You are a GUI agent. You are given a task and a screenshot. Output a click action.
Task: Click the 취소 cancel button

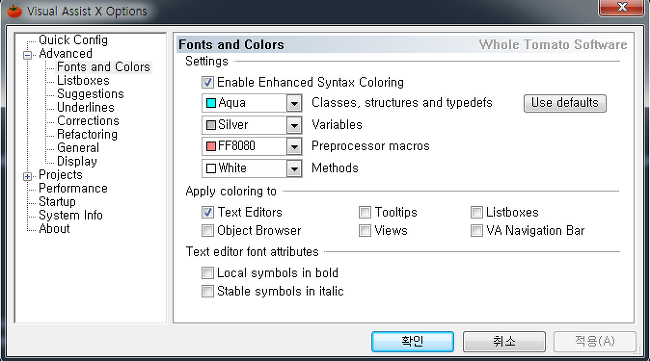(x=504, y=341)
